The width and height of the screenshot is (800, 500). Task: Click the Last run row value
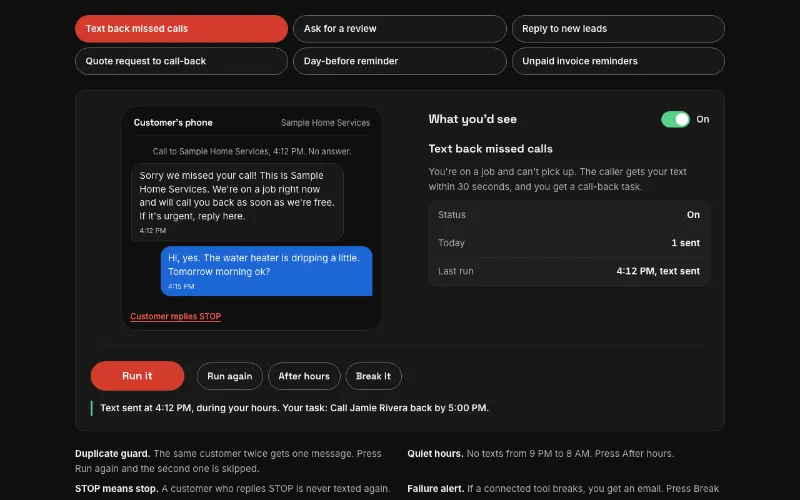[x=658, y=271]
